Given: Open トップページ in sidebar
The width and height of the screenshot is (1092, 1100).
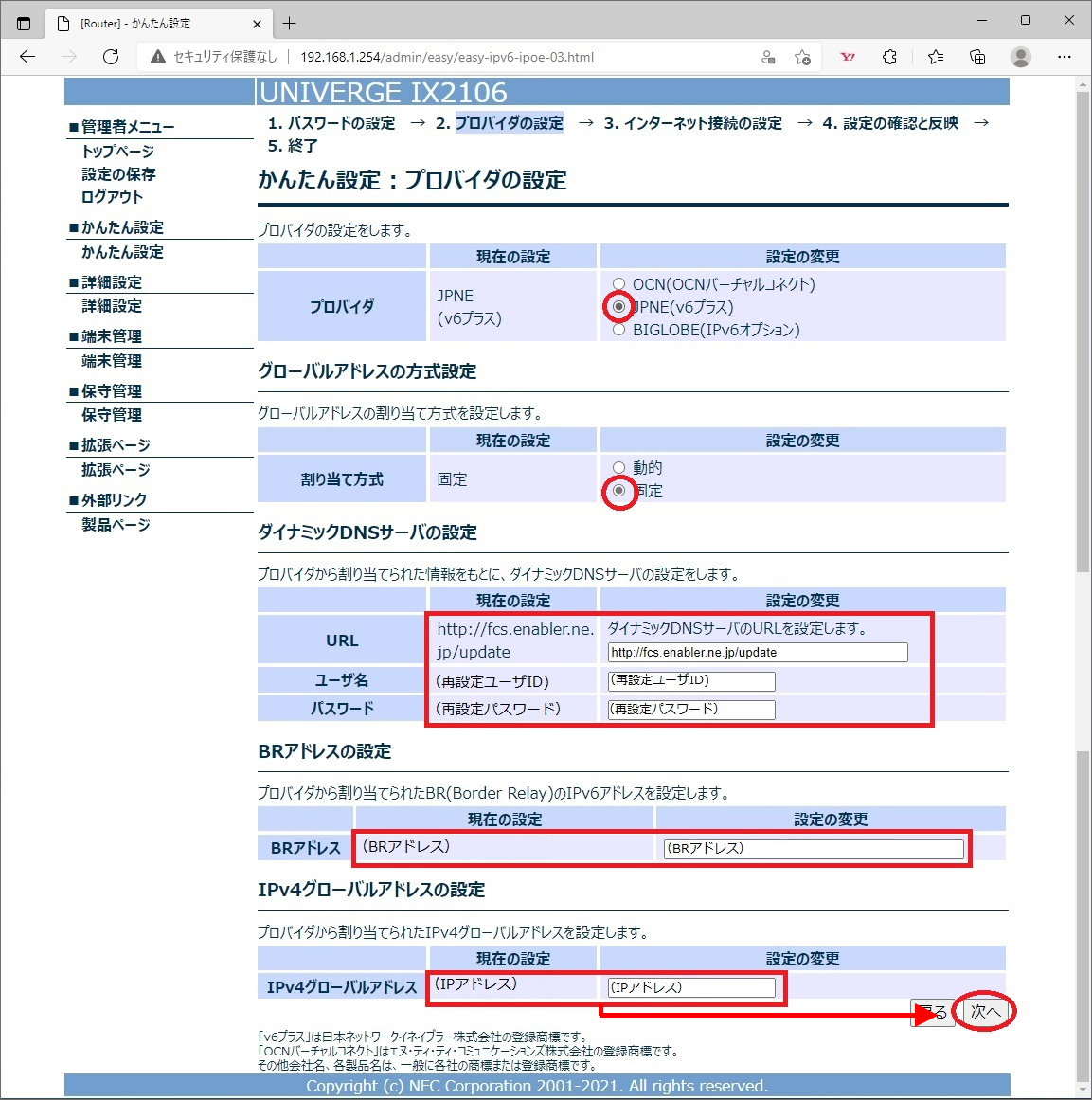Looking at the screenshot, I should point(117,151).
